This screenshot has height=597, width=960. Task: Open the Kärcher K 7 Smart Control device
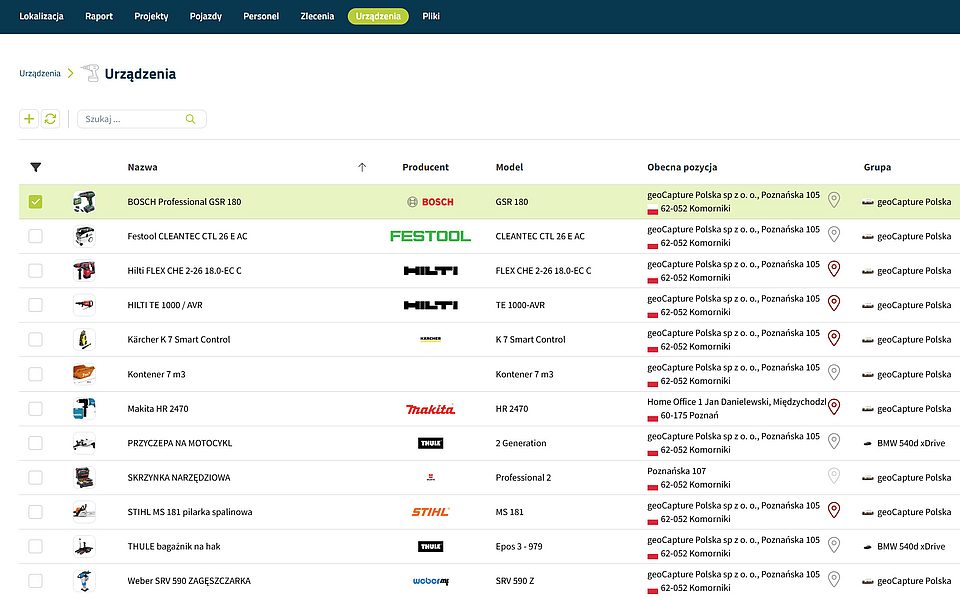point(179,340)
